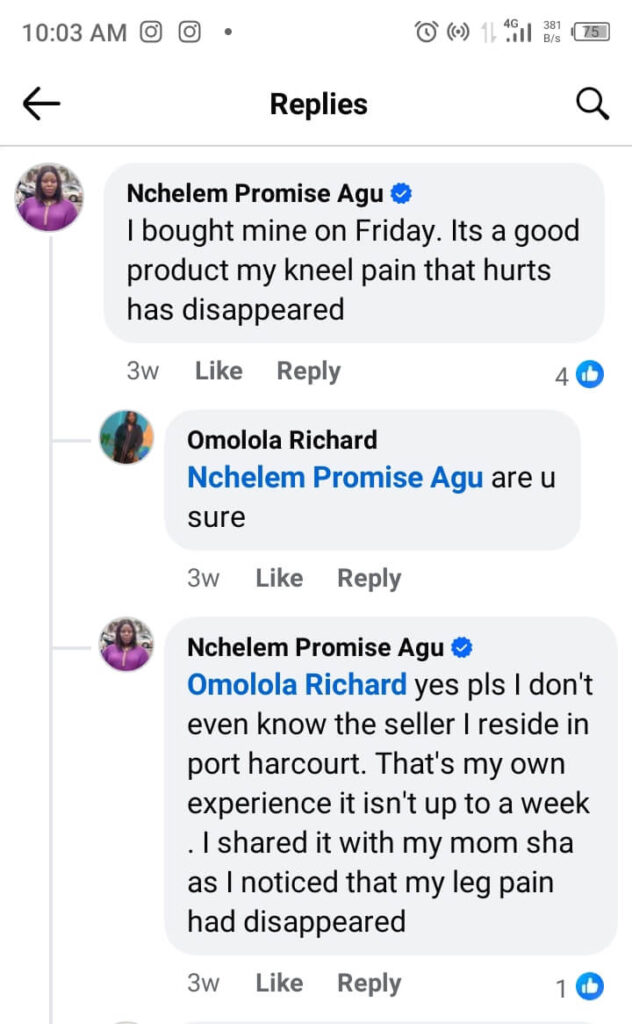Like the "yes pls I don't even know" reply
Screen dimensions: 632x1024
pos(279,983)
